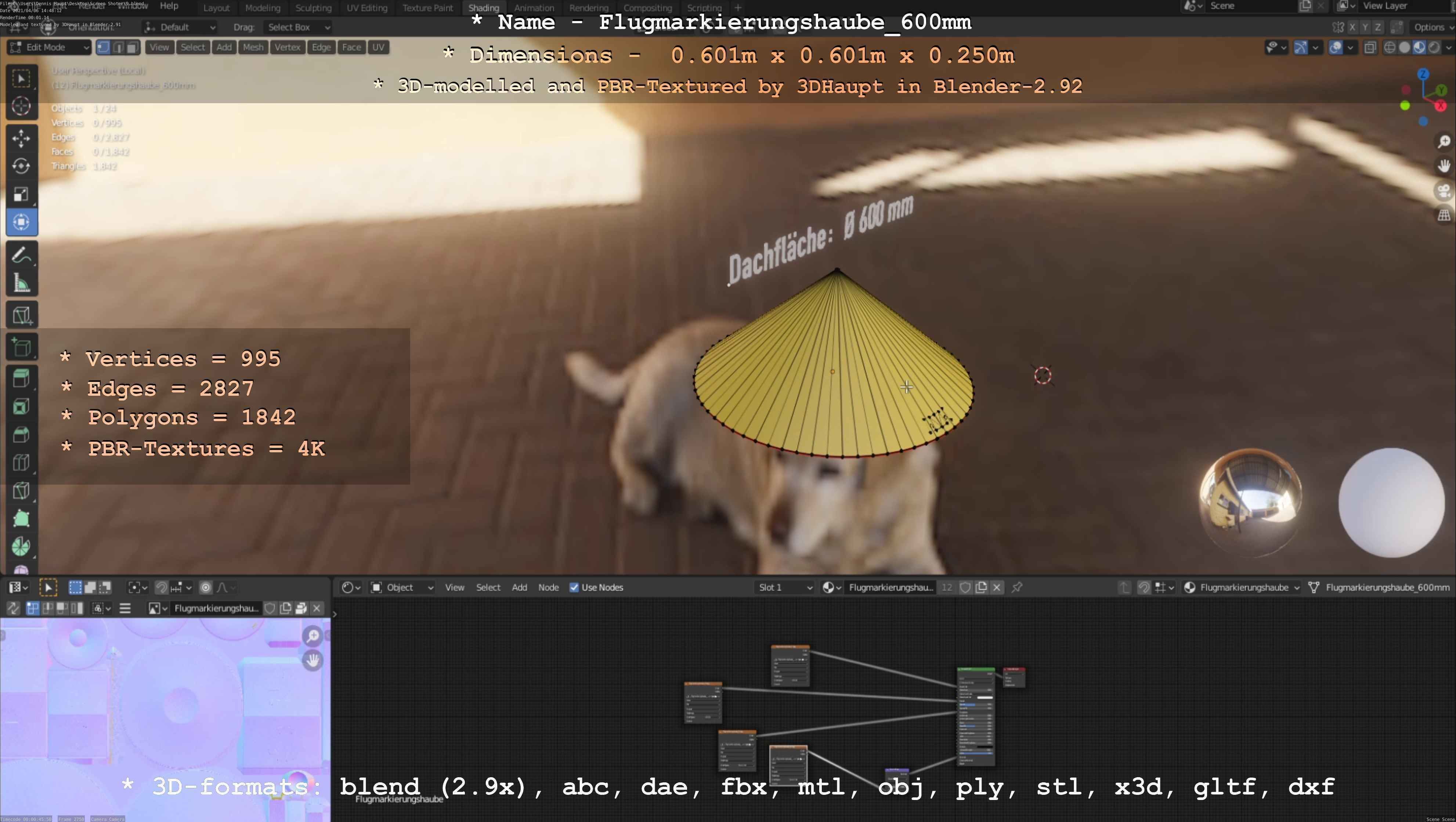The image size is (1456, 822).
Task: Enable vertex select mode
Action: [x=104, y=47]
